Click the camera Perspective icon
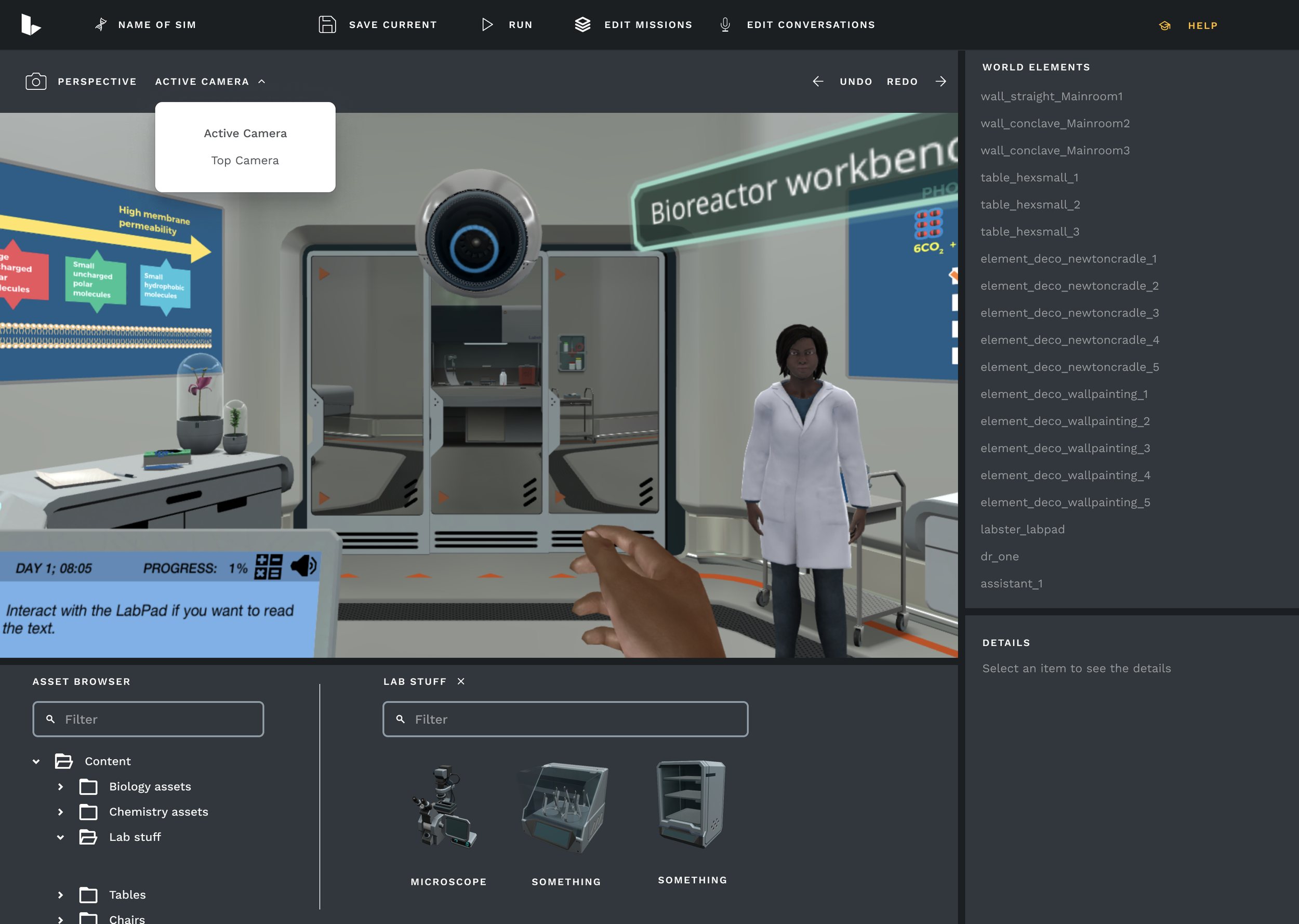This screenshot has width=1299, height=924. pos(36,82)
